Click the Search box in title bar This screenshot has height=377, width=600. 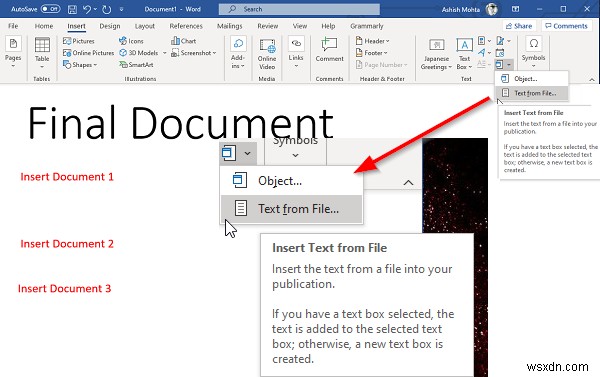point(299,9)
